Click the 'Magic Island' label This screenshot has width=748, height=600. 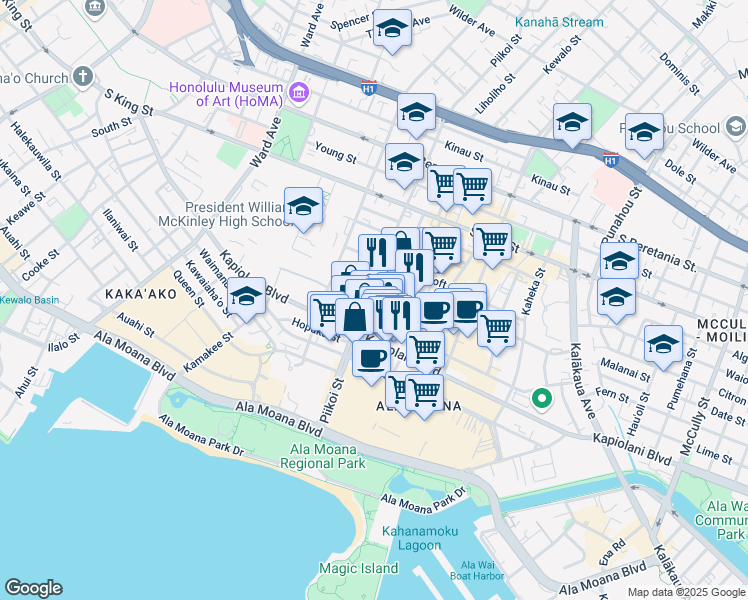359,569
